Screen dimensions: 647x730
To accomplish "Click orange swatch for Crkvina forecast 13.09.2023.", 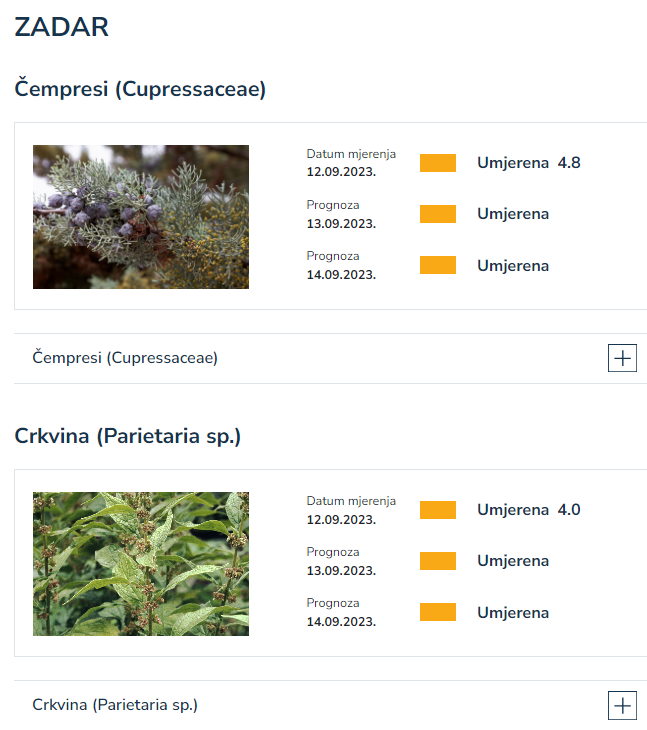I will (438, 561).
